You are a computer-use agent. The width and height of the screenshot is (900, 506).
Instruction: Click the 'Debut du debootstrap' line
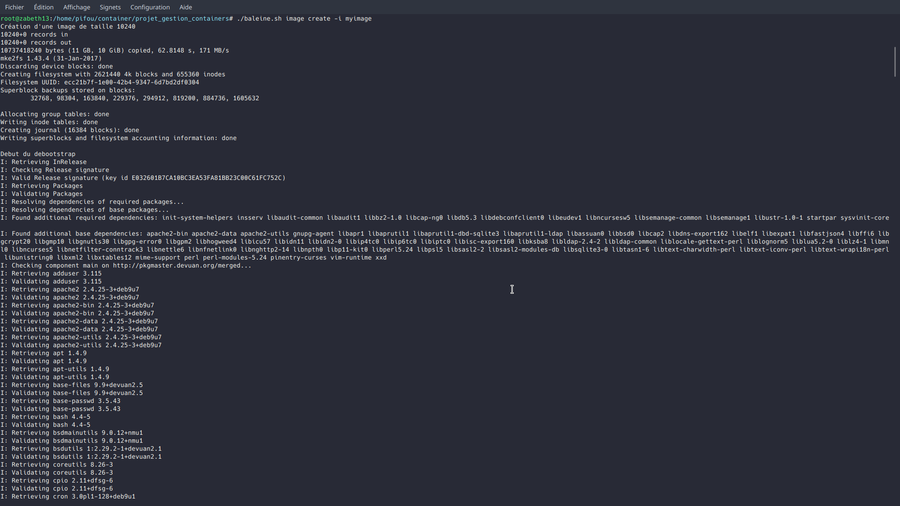[x=38, y=154]
